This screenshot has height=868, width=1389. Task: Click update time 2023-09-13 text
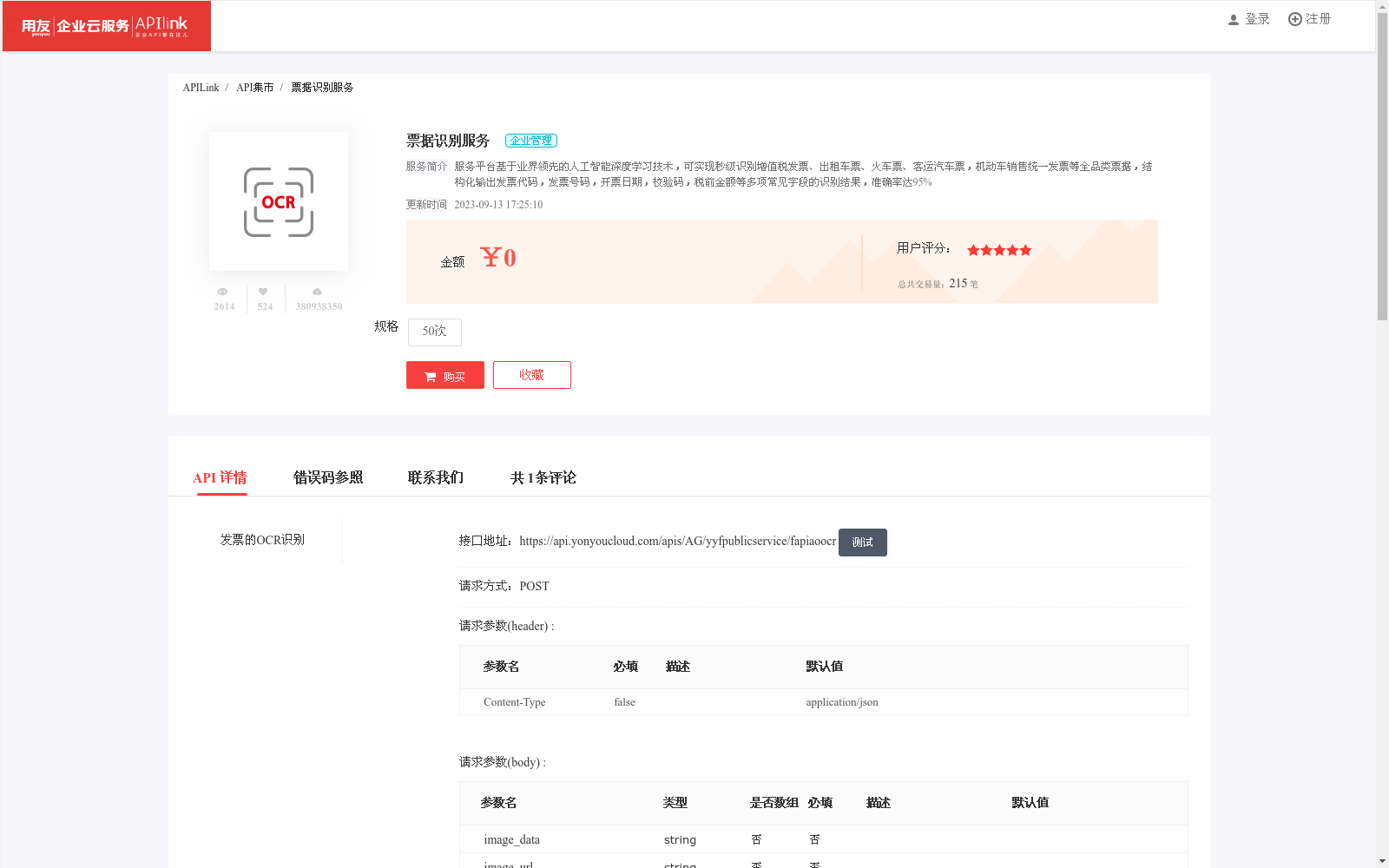click(x=498, y=205)
